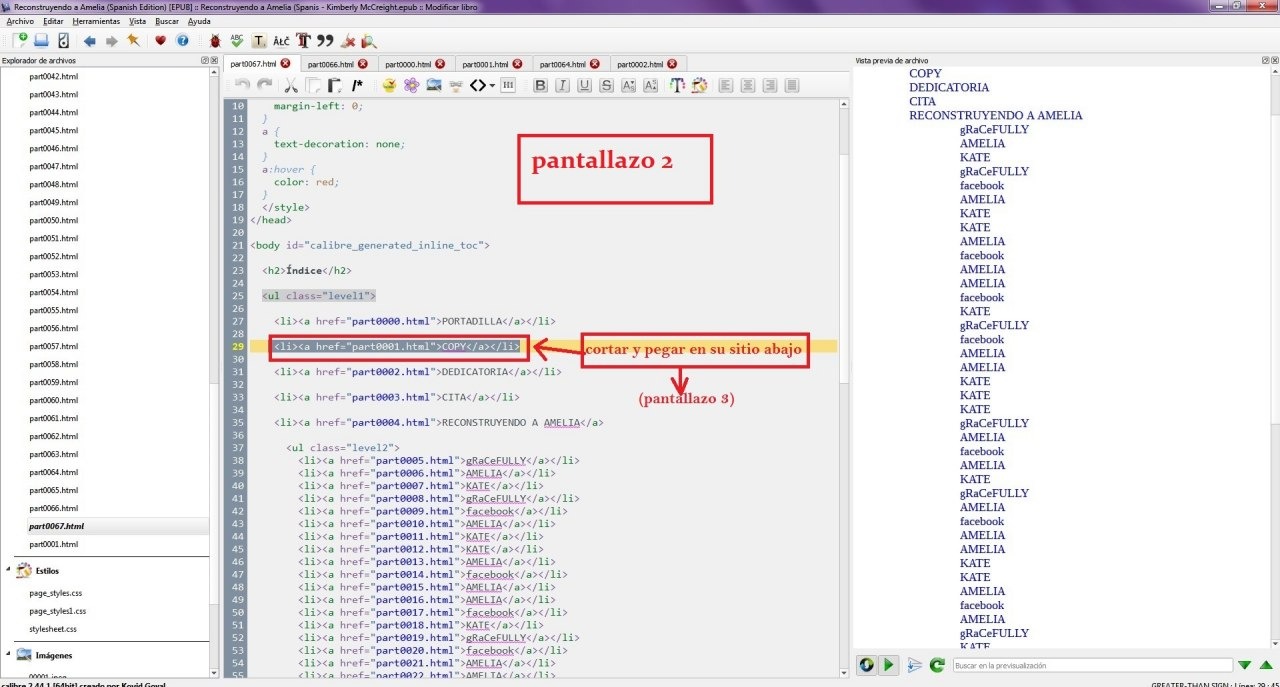Toggle preview auto-sync play button
The image size is (1280, 687).
pyautogui.click(x=889, y=664)
